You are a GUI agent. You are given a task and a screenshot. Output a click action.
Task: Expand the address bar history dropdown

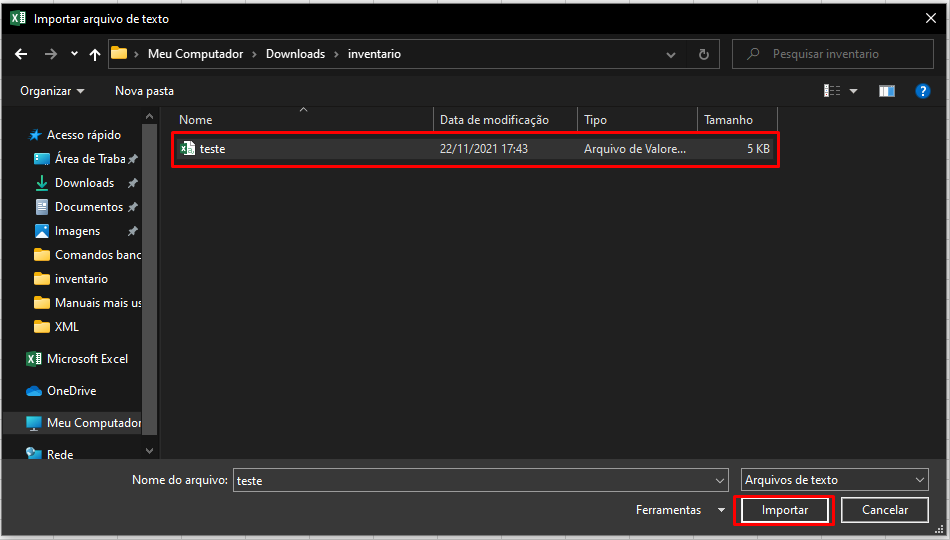(x=671, y=55)
